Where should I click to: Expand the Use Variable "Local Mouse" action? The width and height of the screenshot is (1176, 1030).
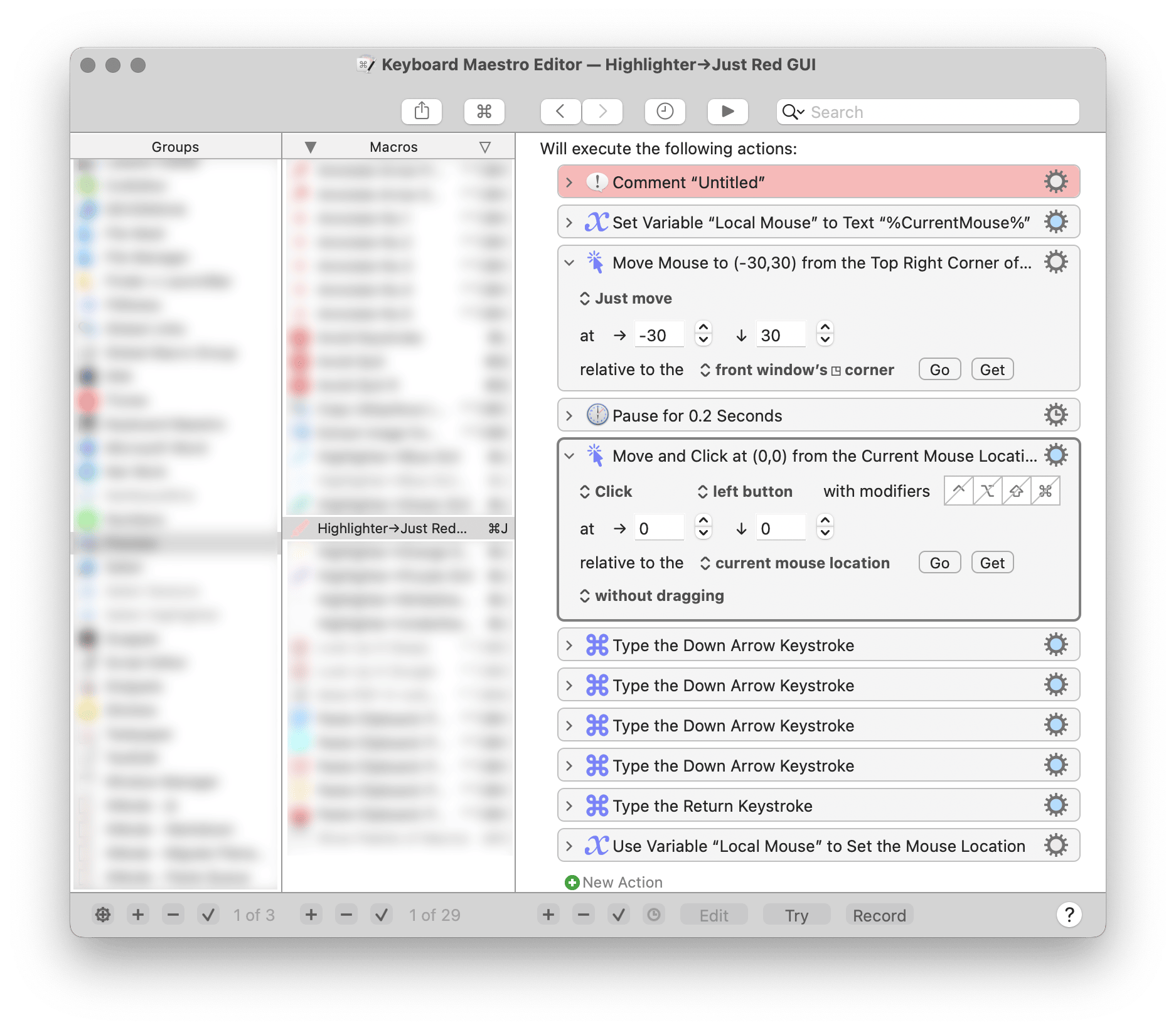click(x=569, y=846)
